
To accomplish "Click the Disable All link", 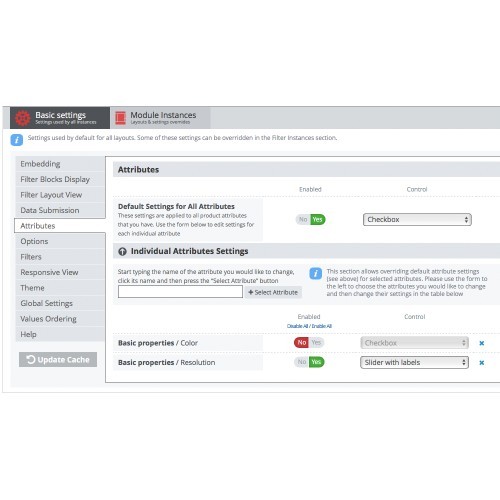I will 297,326.
